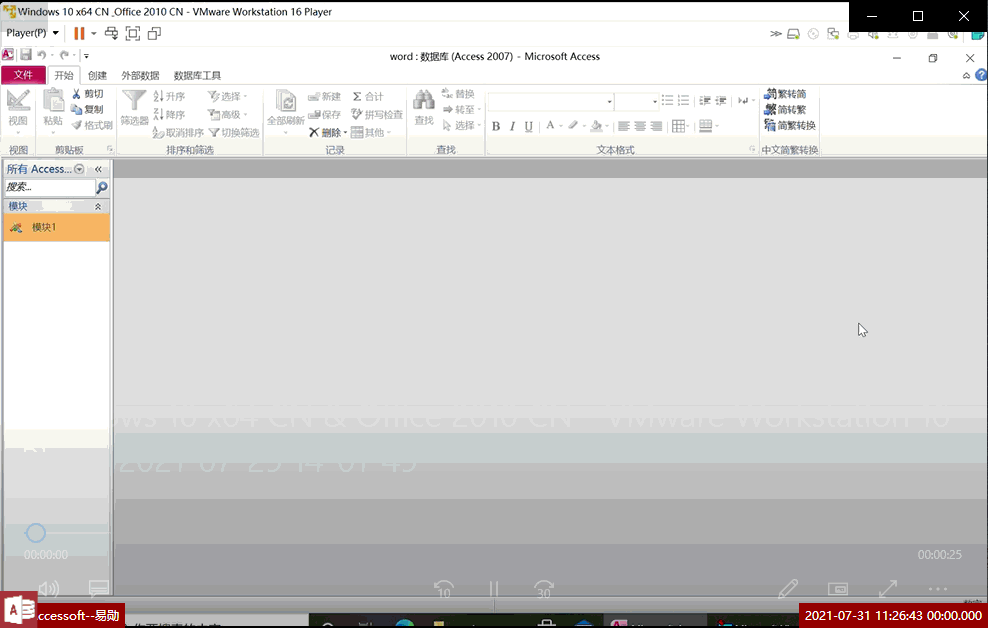Click the Save icon in quick access toolbar
Screen dimensions: 988x628
(x=26, y=55)
